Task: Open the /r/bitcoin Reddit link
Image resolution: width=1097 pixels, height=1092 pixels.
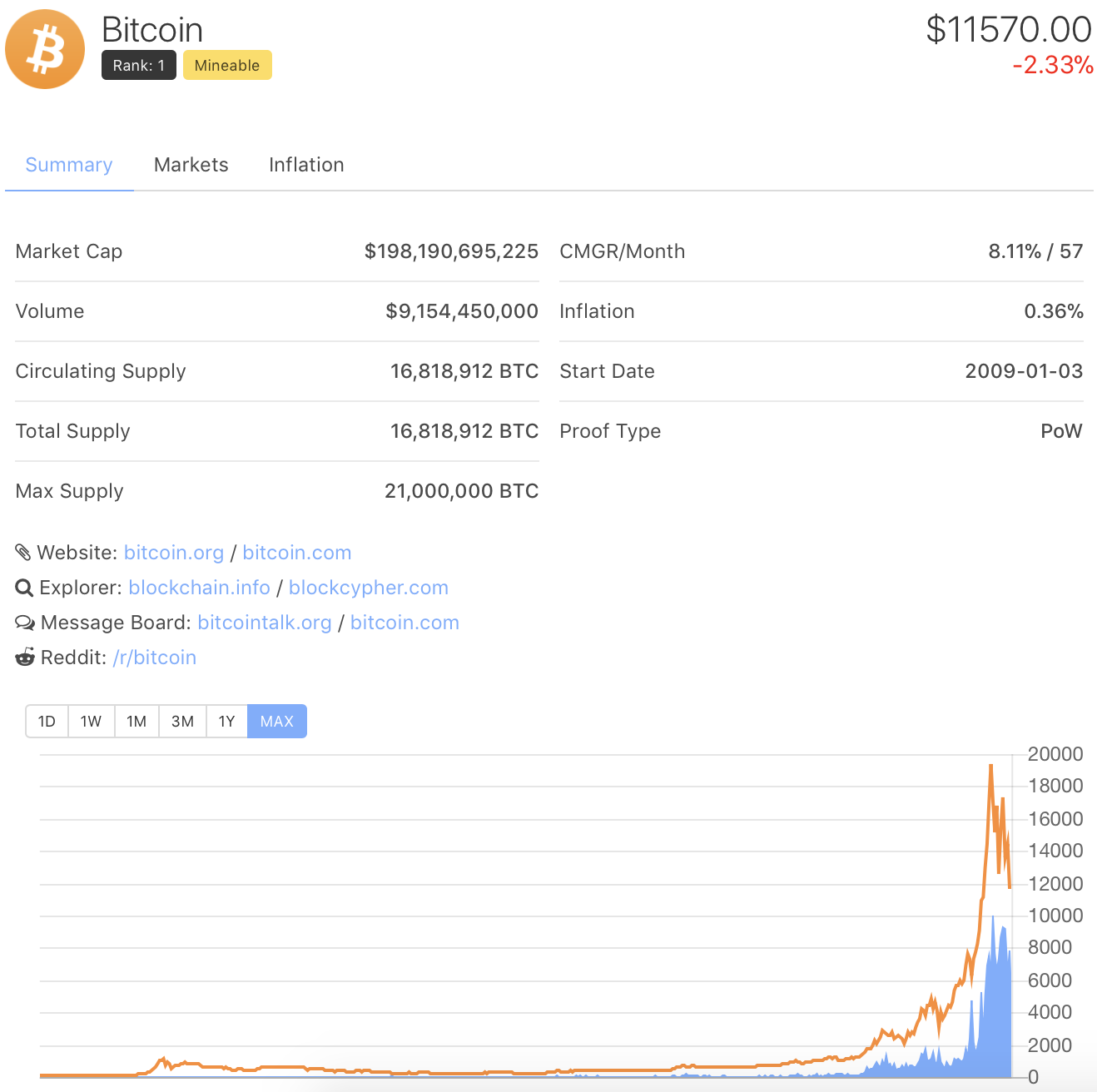Action: pyautogui.click(x=155, y=658)
